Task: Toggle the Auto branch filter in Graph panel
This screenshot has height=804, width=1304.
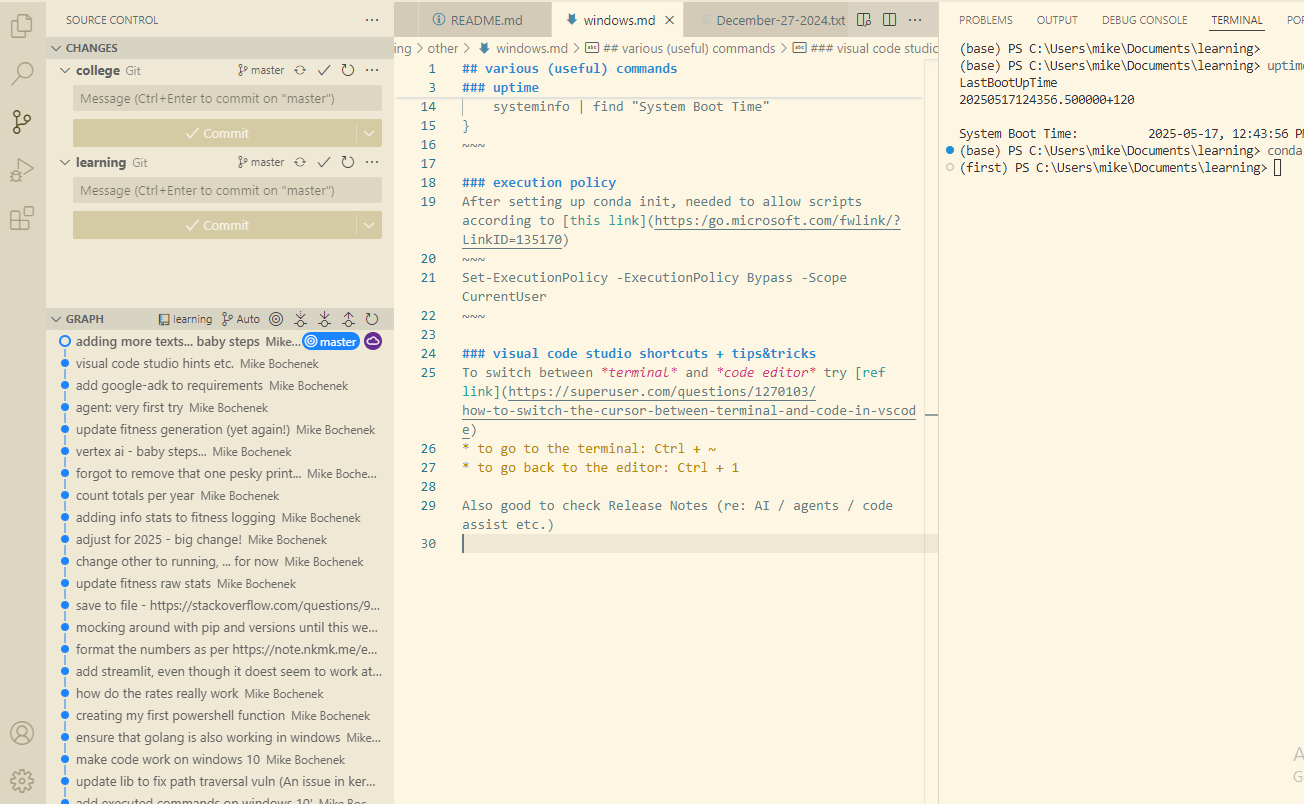Action: click(240, 318)
